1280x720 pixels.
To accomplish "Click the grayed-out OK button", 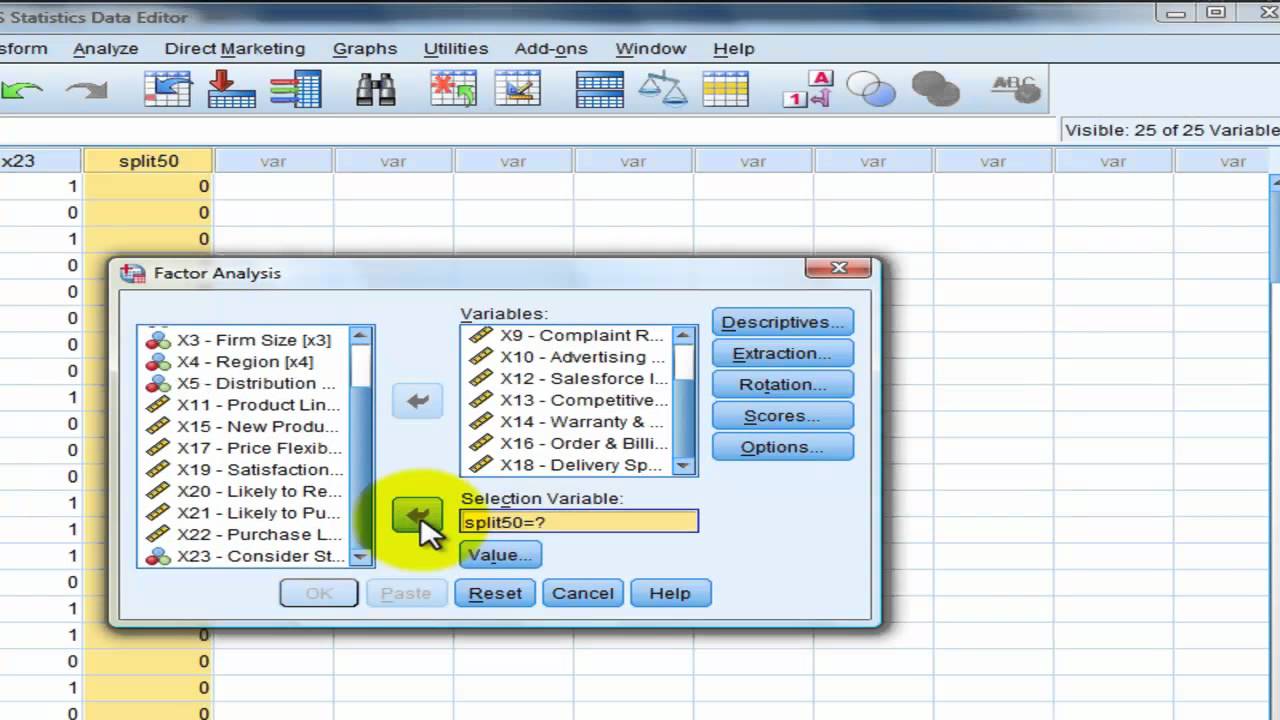I will tap(319, 593).
